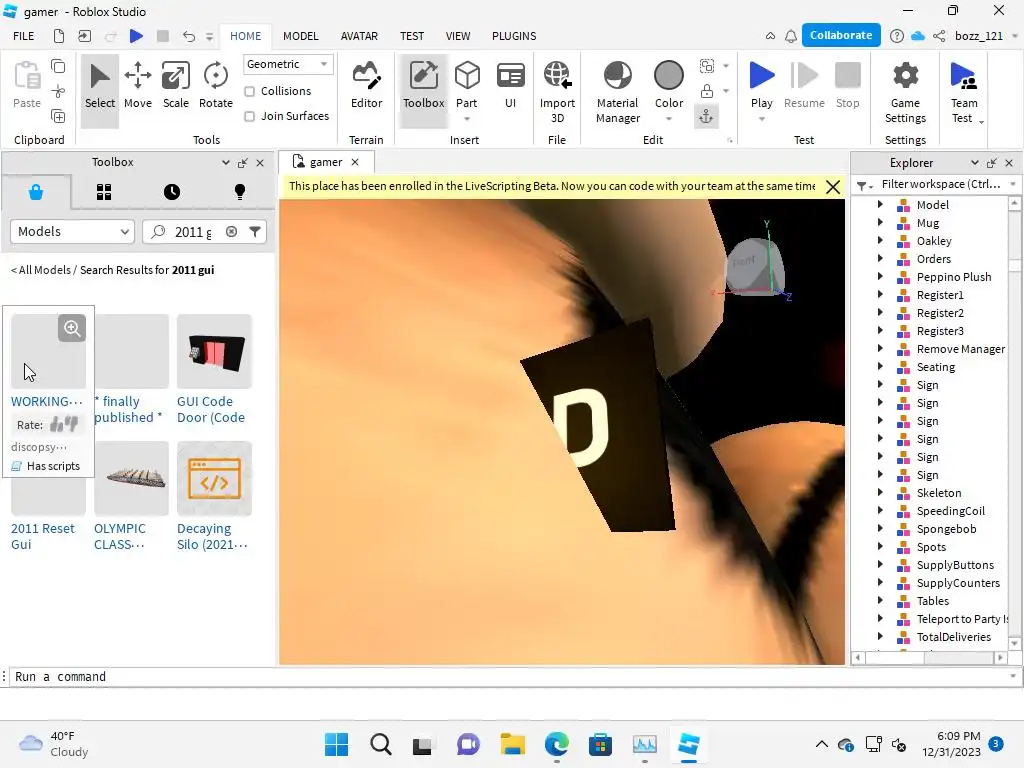Open the Geometric mode dropdown
This screenshot has width=1024, height=768.
click(287, 64)
